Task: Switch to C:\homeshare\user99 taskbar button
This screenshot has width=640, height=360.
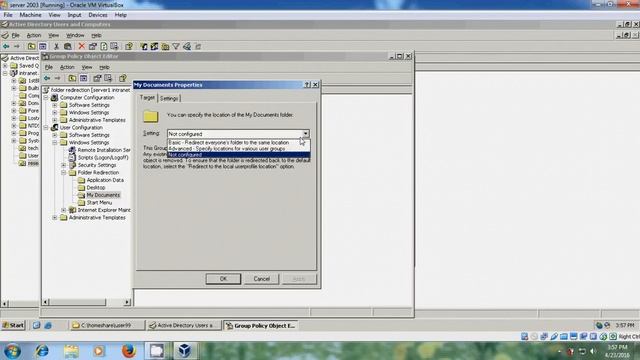Action: coord(107,326)
